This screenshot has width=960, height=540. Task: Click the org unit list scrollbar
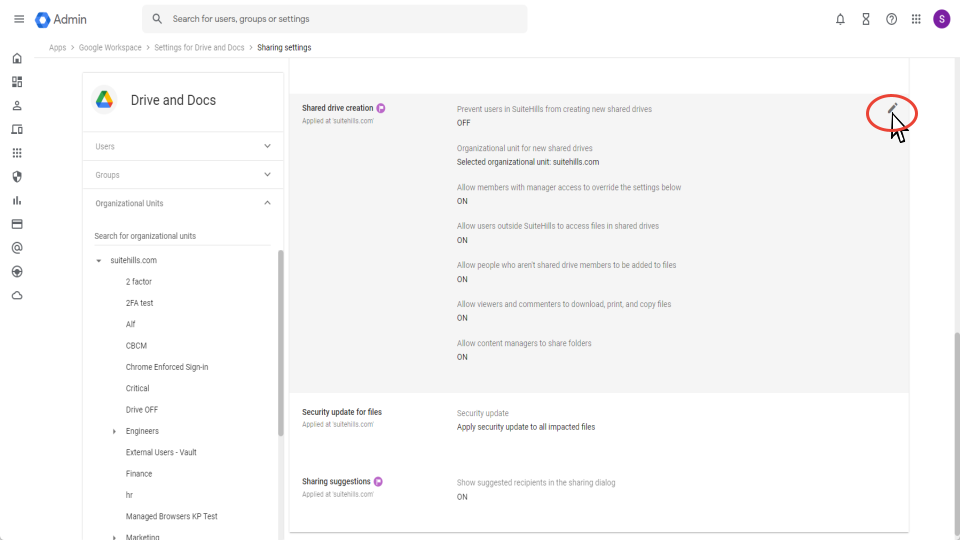pyautogui.click(x=281, y=343)
